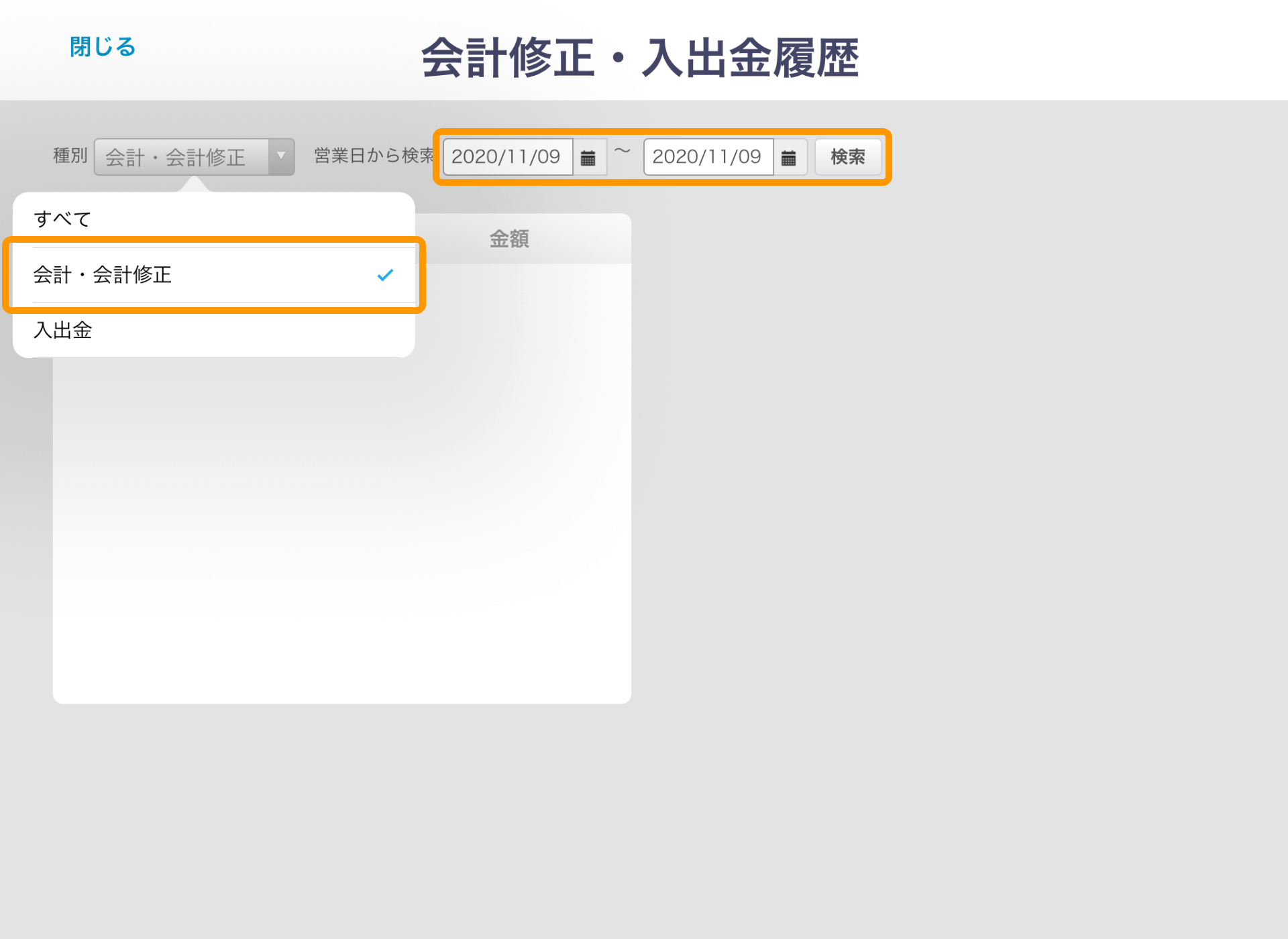Image resolution: width=1288 pixels, height=939 pixels.
Task: Click the tilde between date fields
Action: [623, 152]
